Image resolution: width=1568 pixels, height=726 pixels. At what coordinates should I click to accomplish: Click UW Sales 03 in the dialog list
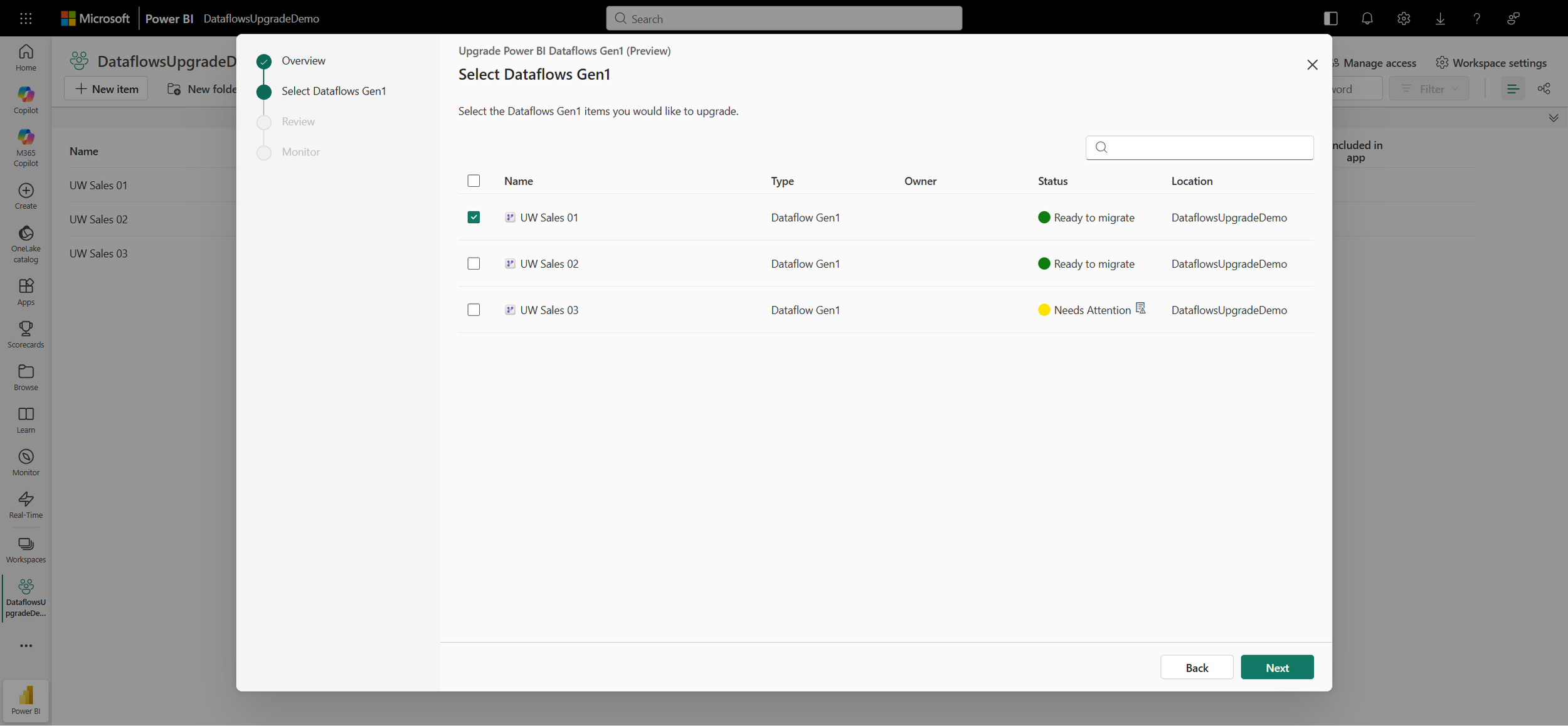tap(549, 310)
